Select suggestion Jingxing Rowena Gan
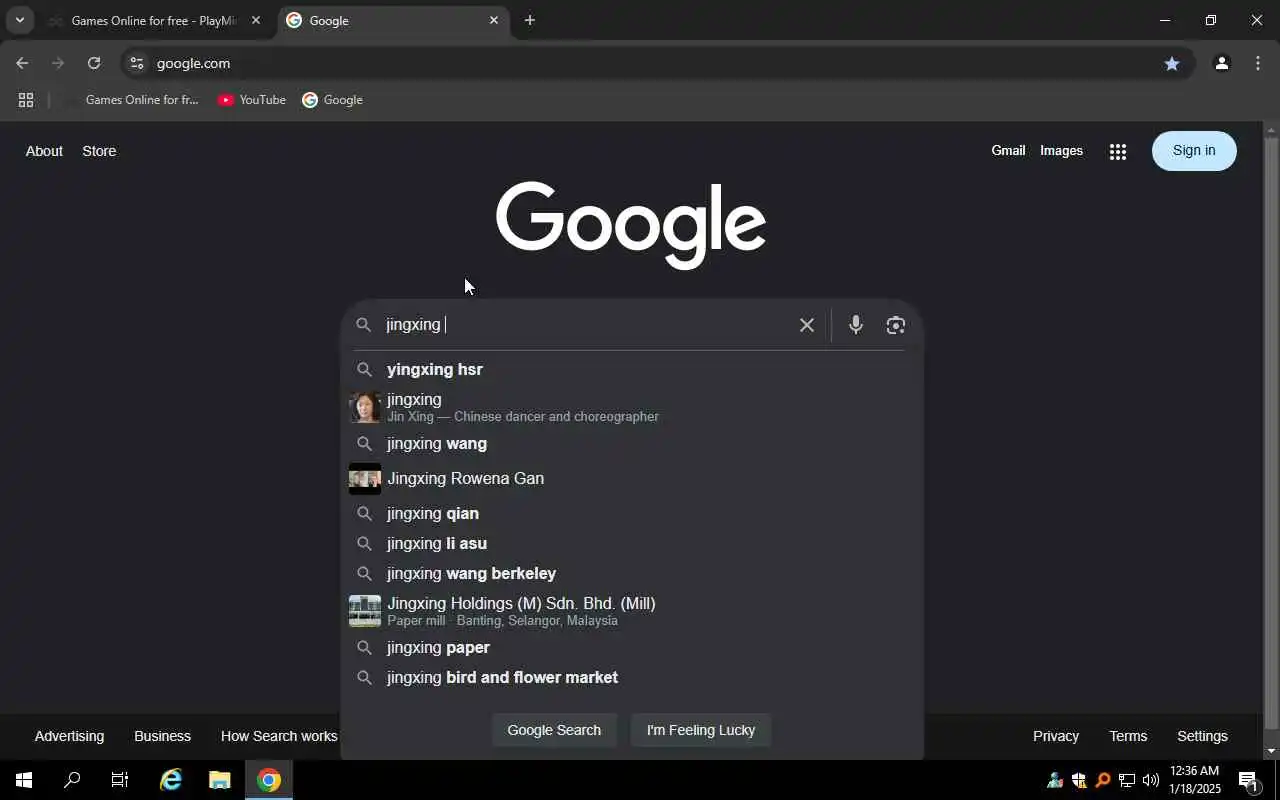Viewport: 1280px width, 800px height. point(631,479)
